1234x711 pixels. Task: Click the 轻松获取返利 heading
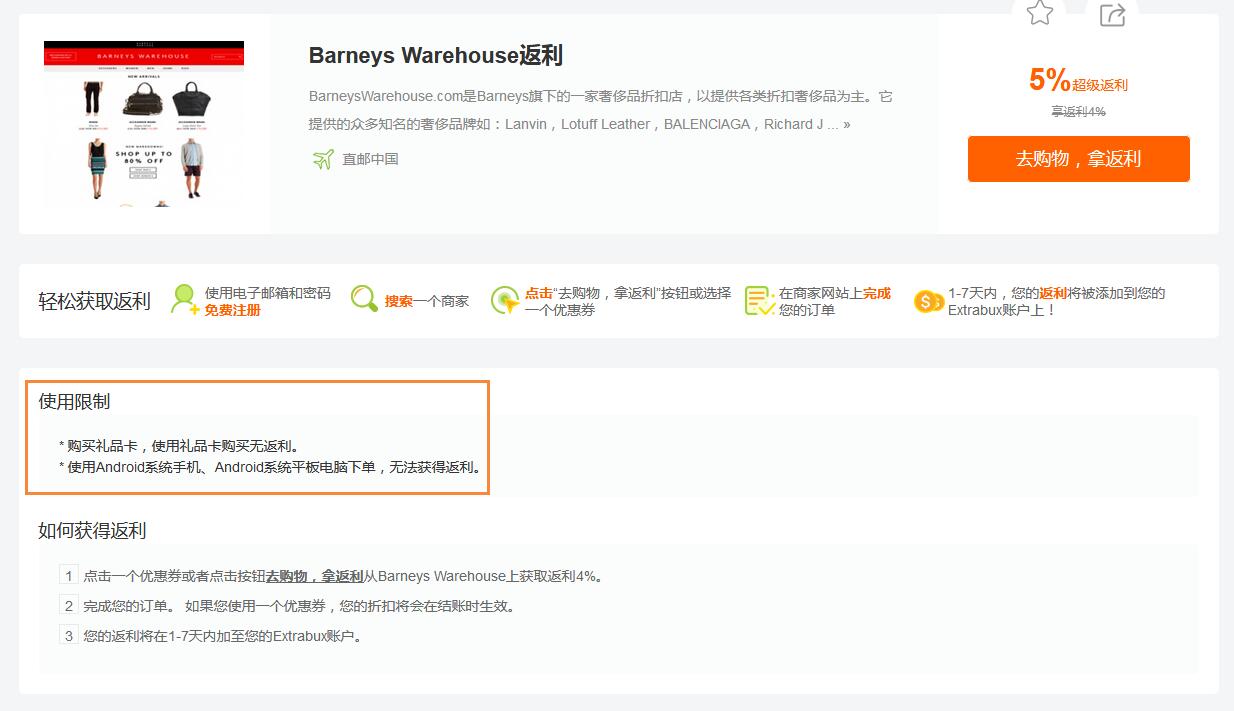pyautogui.click(x=94, y=301)
